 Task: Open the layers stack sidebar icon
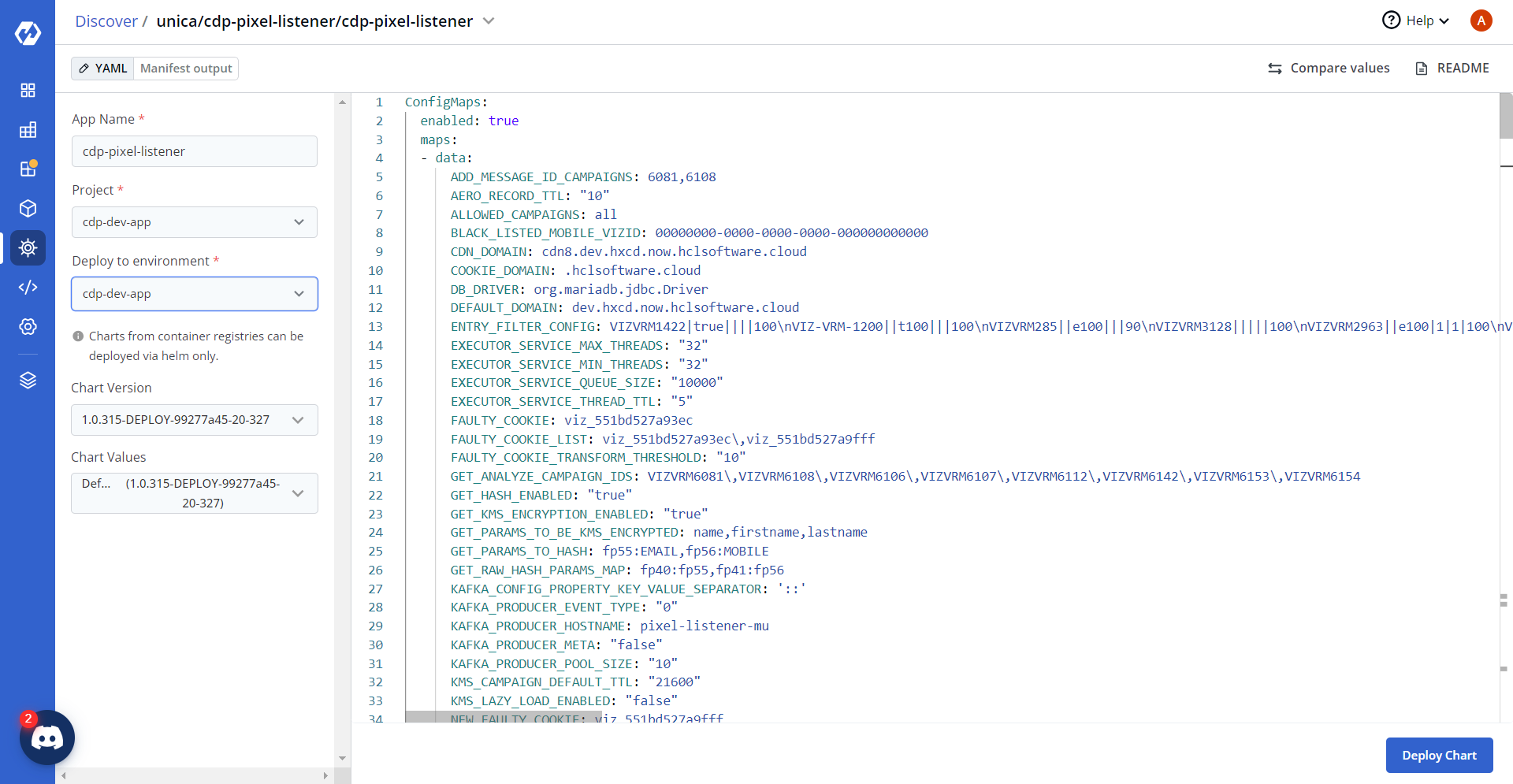[x=28, y=380]
